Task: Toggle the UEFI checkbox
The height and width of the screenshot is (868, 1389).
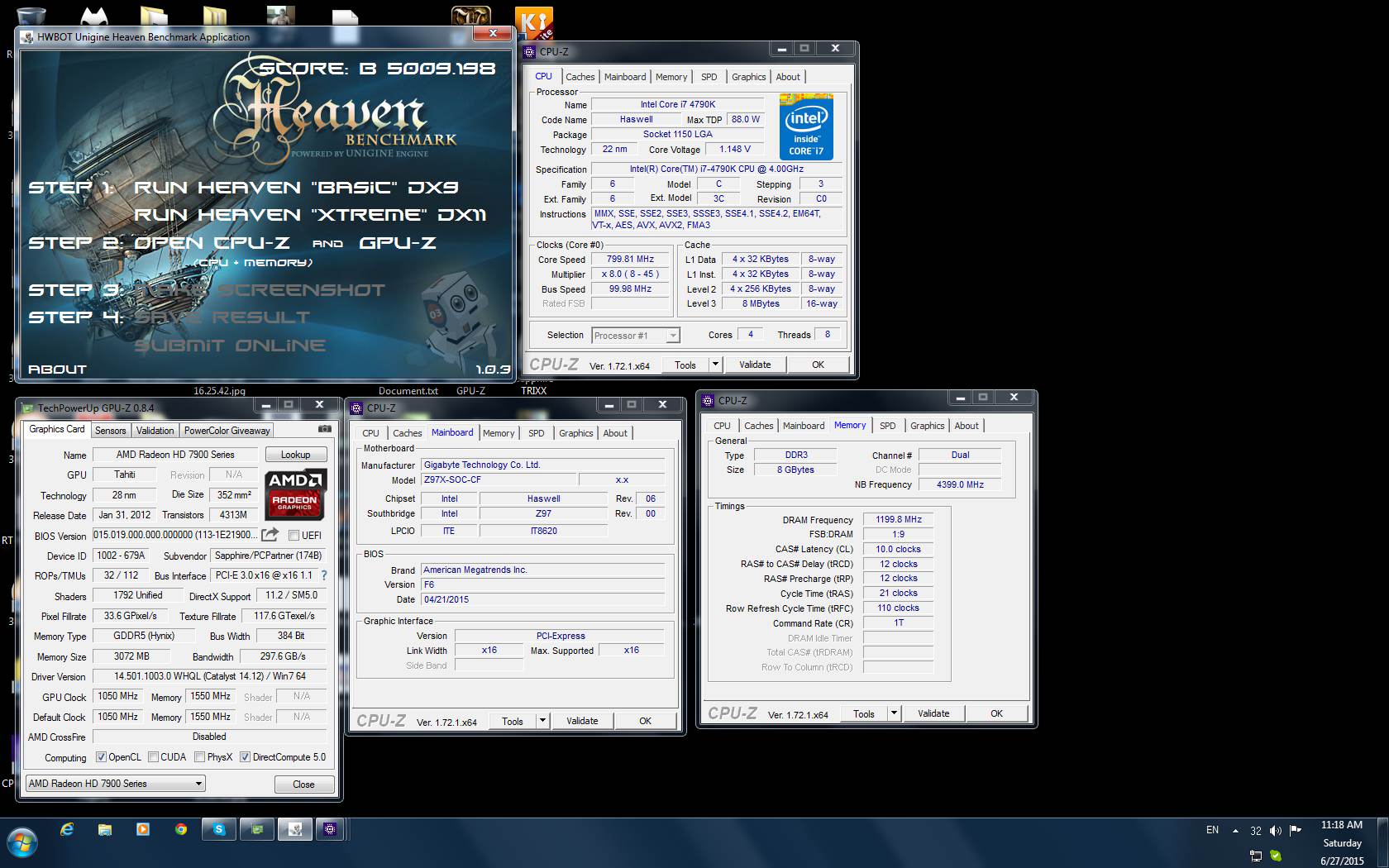Action: coord(294,536)
